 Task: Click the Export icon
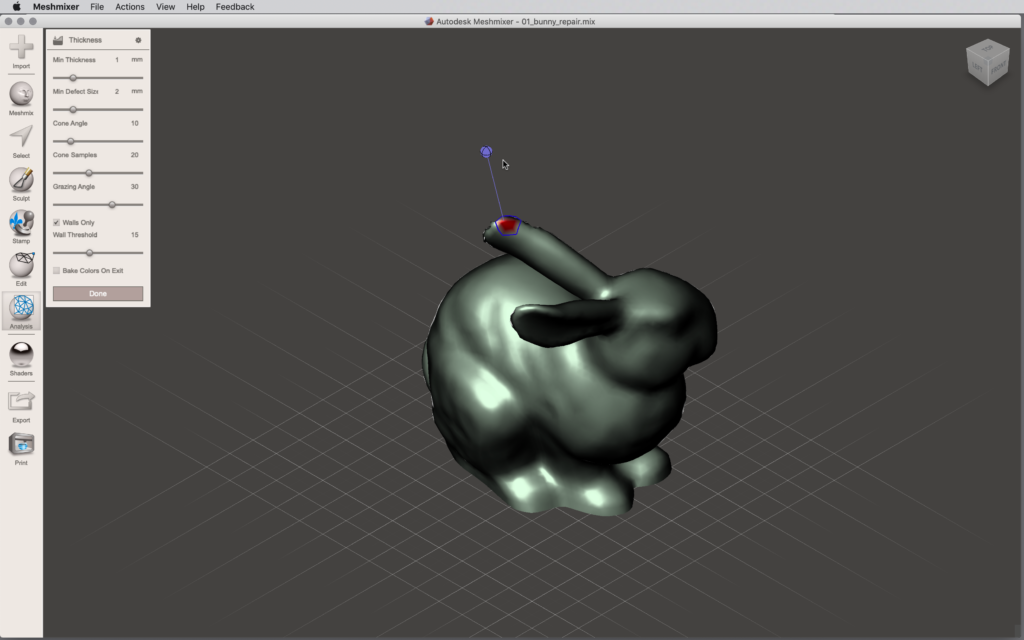point(21,402)
